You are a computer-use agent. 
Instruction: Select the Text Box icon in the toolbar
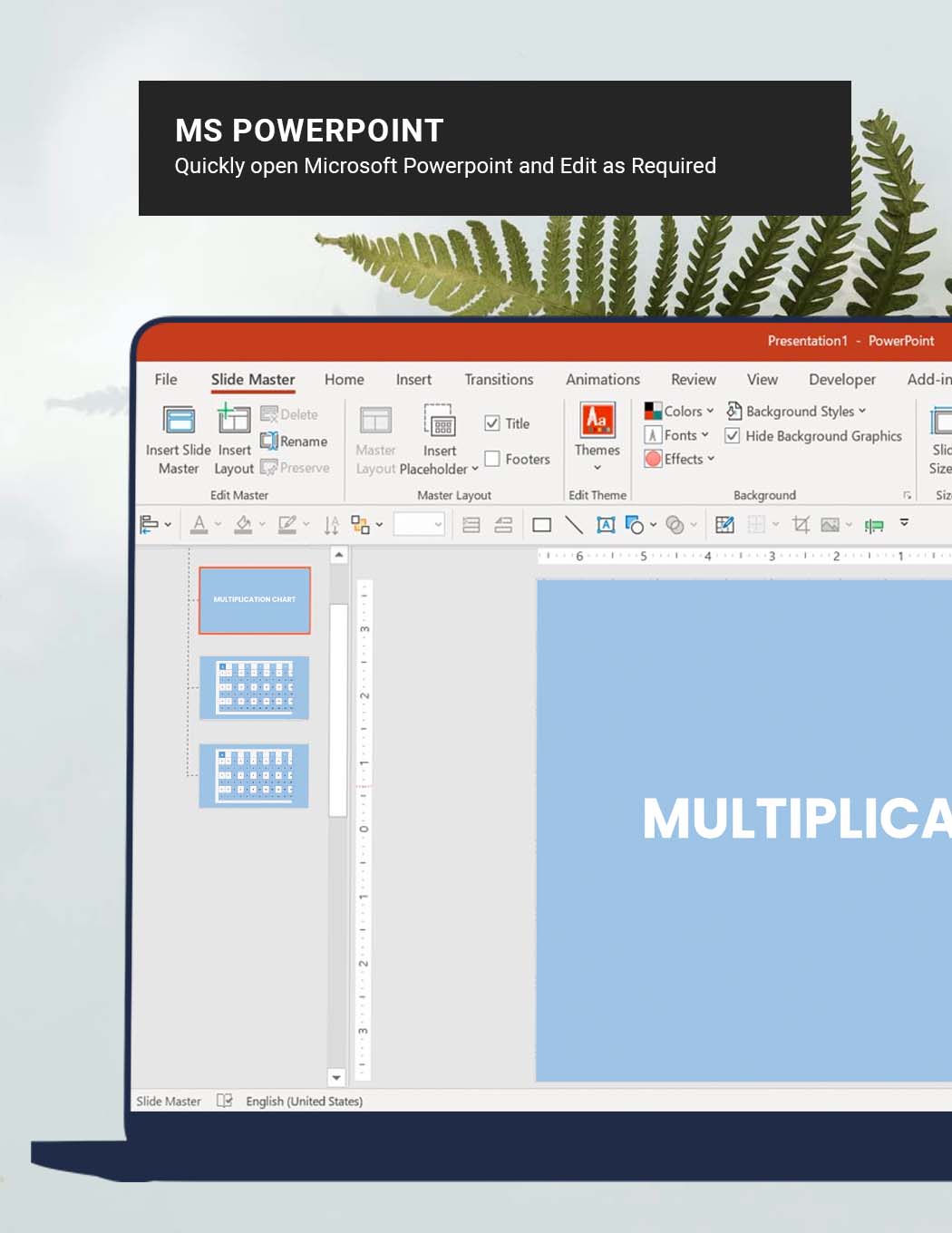(x=605, y=524)
